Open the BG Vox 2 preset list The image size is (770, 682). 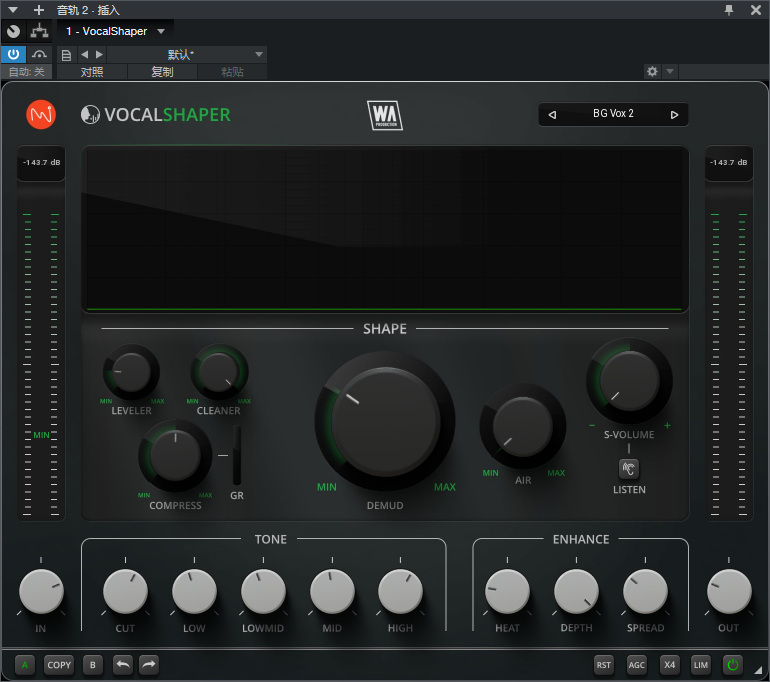click(x=613, y=114)
